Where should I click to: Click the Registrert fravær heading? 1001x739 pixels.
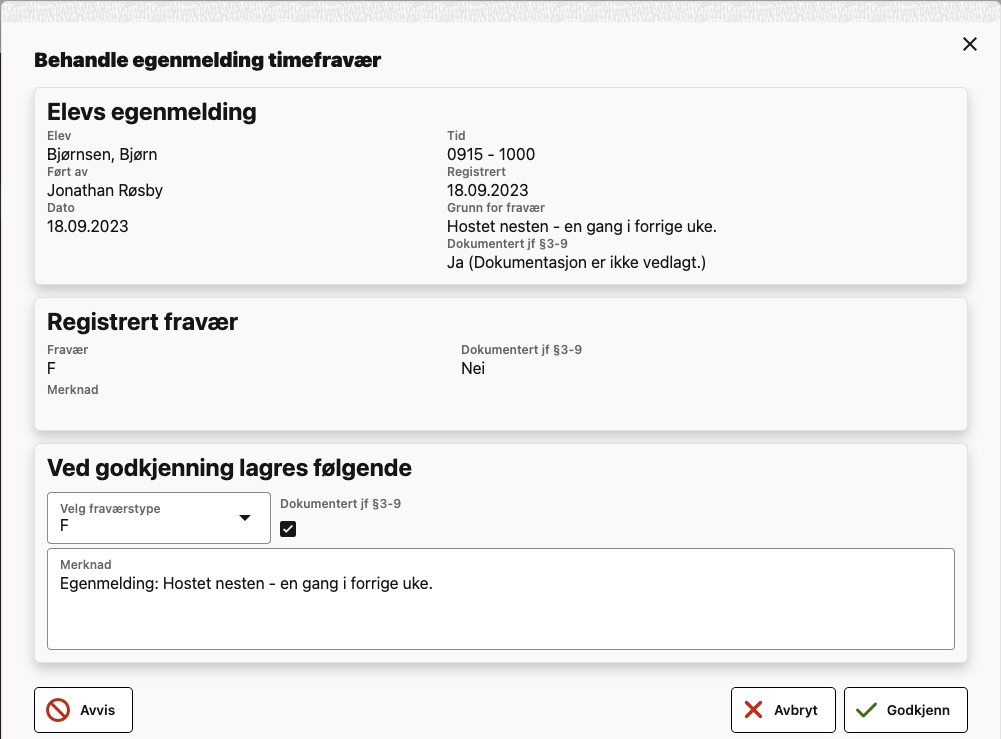pyautogui.click(x=141, y=322)
